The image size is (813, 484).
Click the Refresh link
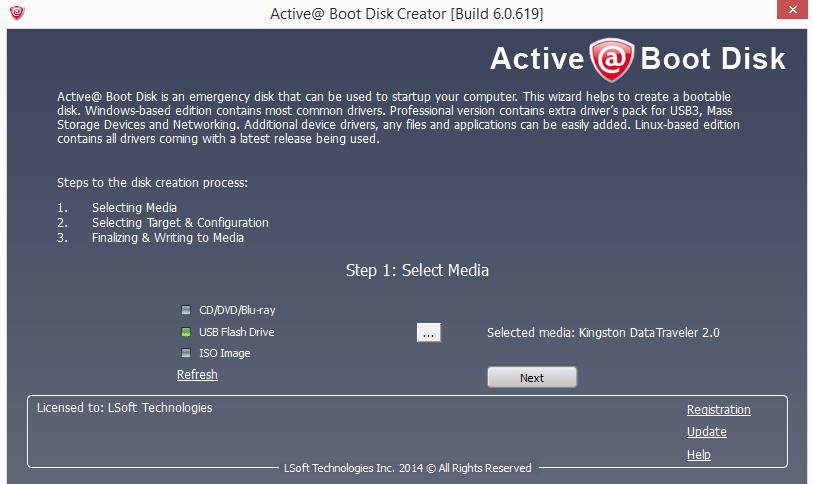pos(197,375)
